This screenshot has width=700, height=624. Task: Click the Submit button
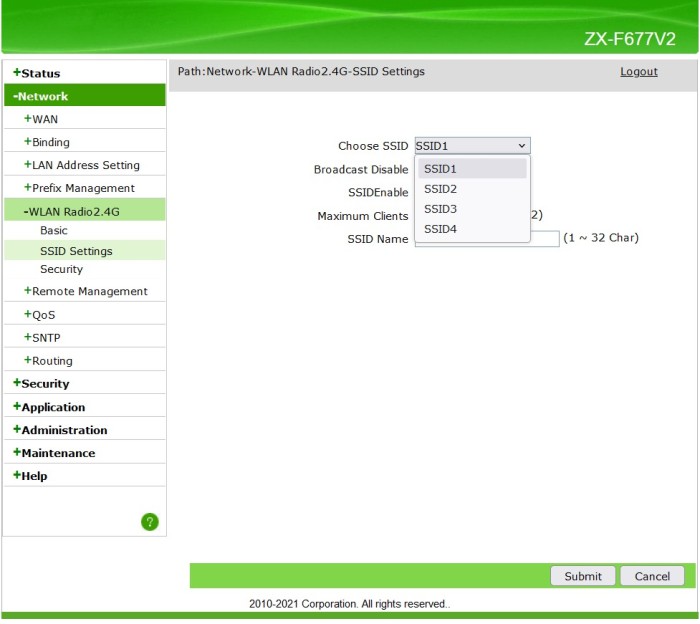[x=583, y=576]
